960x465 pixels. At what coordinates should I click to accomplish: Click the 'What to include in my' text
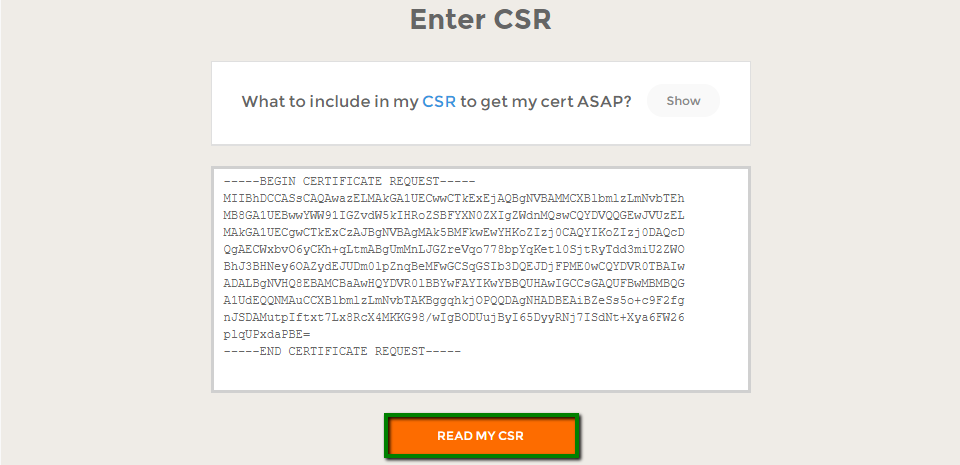click(x=329, y=101)
